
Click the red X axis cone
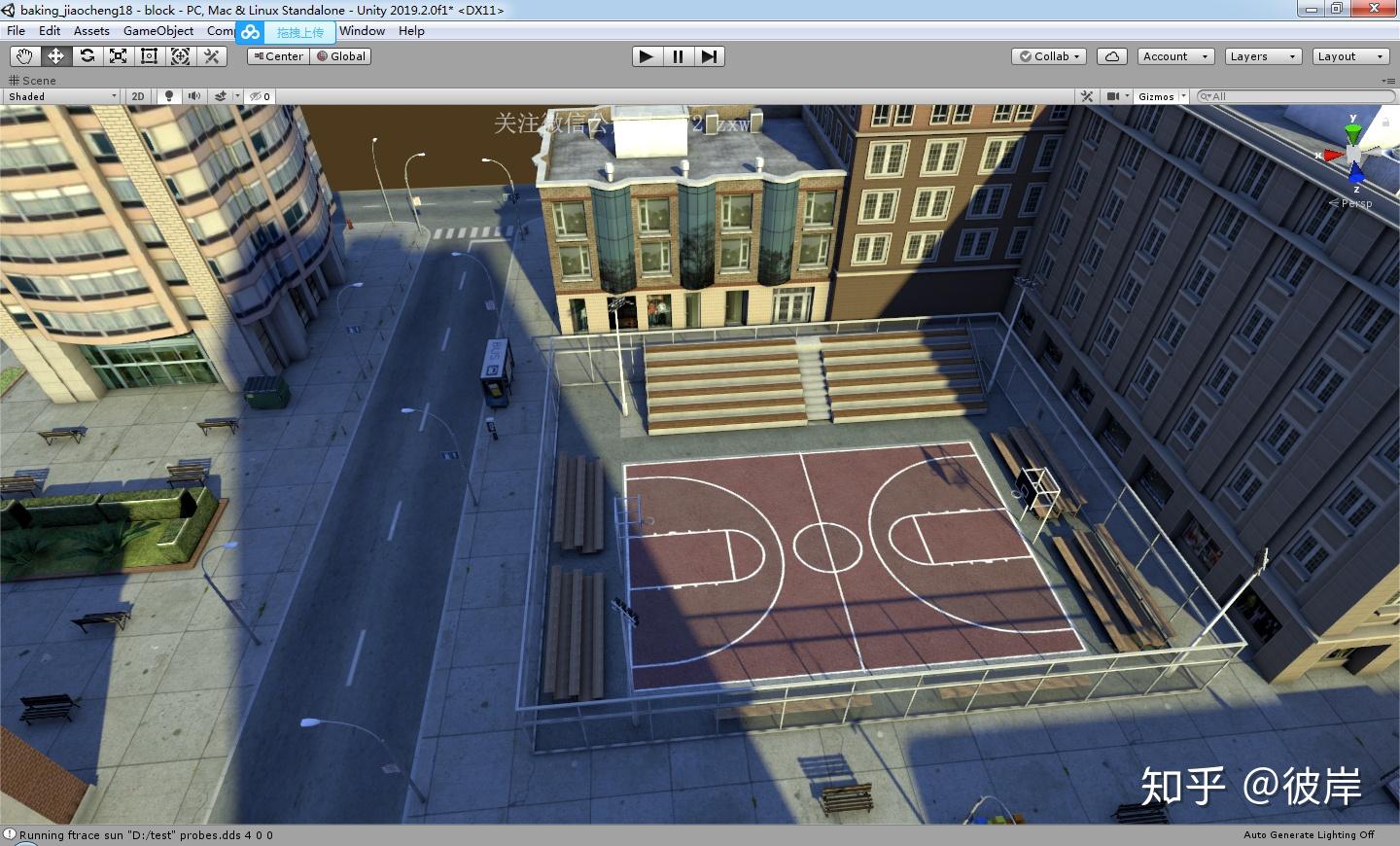pos(1332,155)
